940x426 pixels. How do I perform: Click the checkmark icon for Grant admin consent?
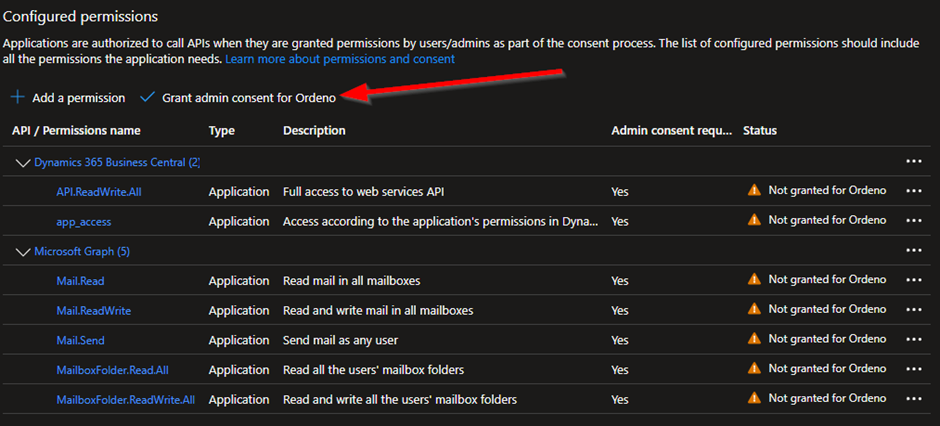click(x=147, y=98)
